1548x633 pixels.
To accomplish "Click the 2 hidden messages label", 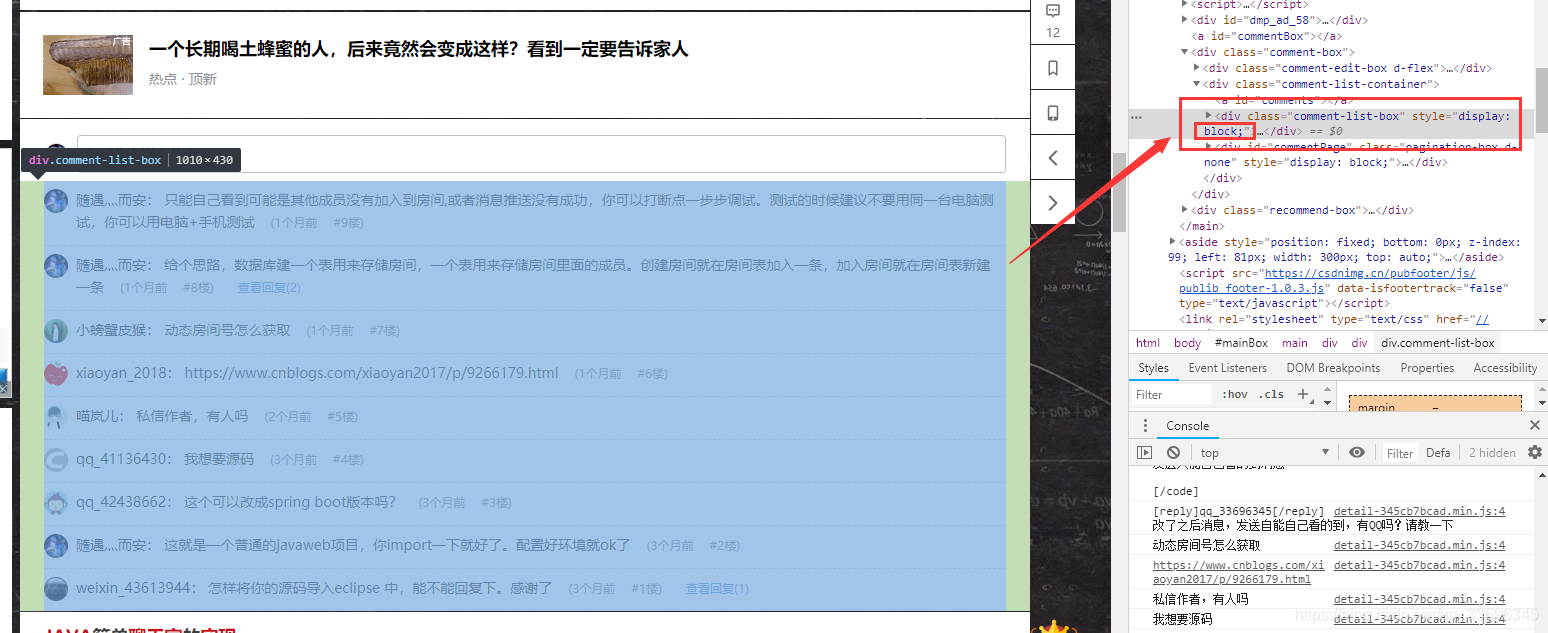I will coord(1492,453).
